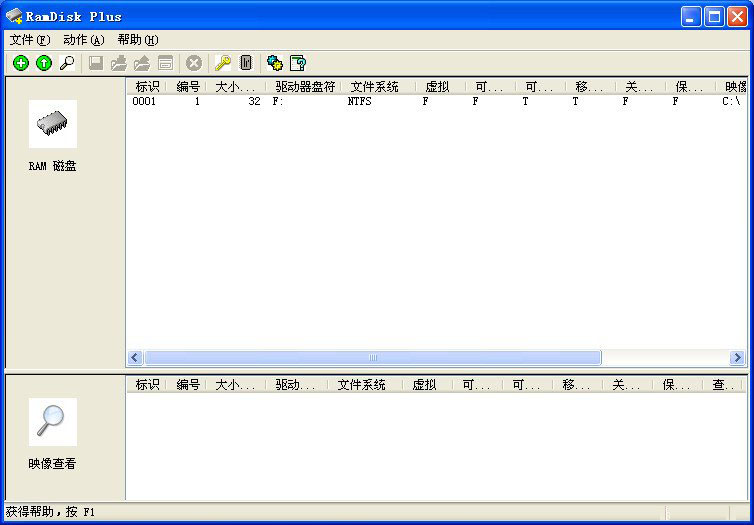Click the gray memory module toolbar icon
This screenshot has height=525, width=754.
[x=245, y=63]
